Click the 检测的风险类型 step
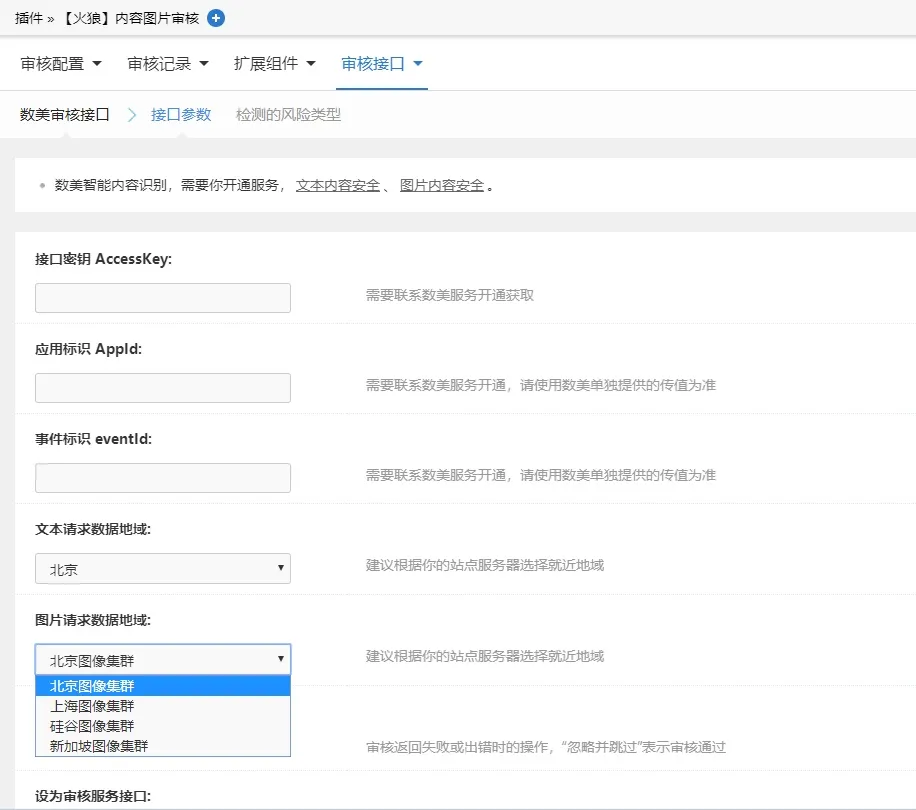The width and height of the screenshot is (916, 810). tap(290, 114)
